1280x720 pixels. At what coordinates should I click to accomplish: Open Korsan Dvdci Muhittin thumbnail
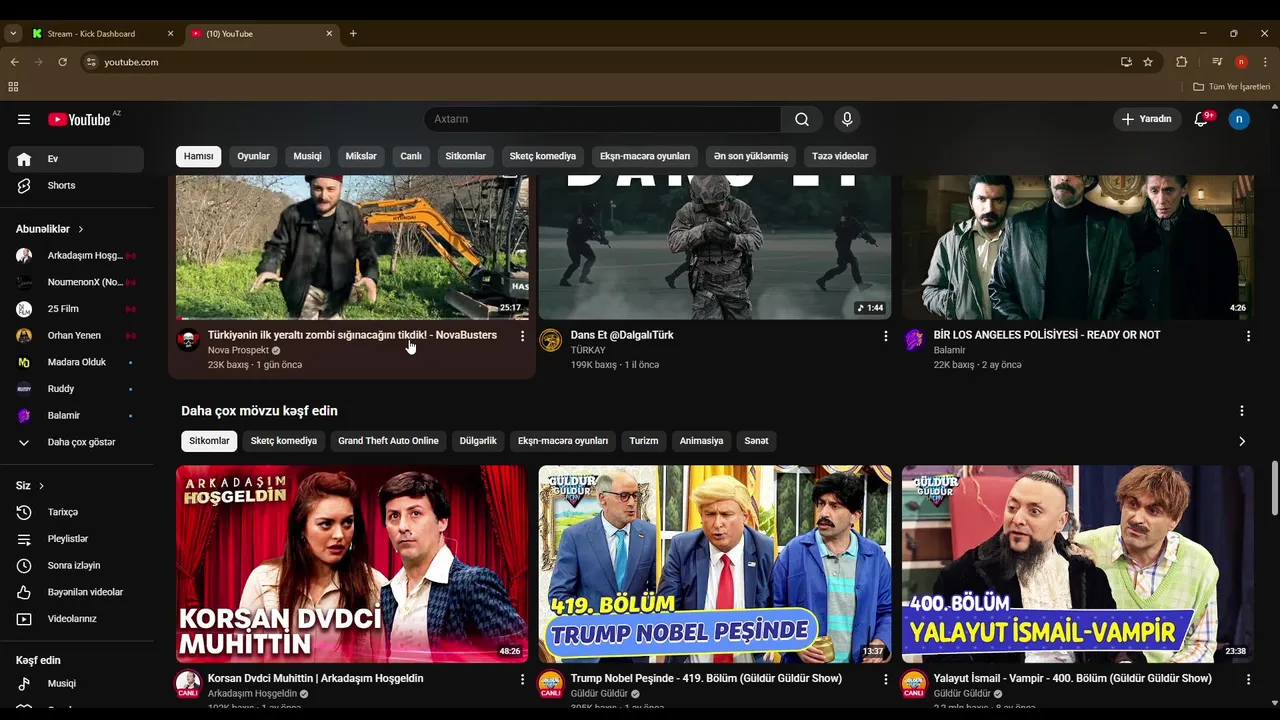(x=351, y=563)
